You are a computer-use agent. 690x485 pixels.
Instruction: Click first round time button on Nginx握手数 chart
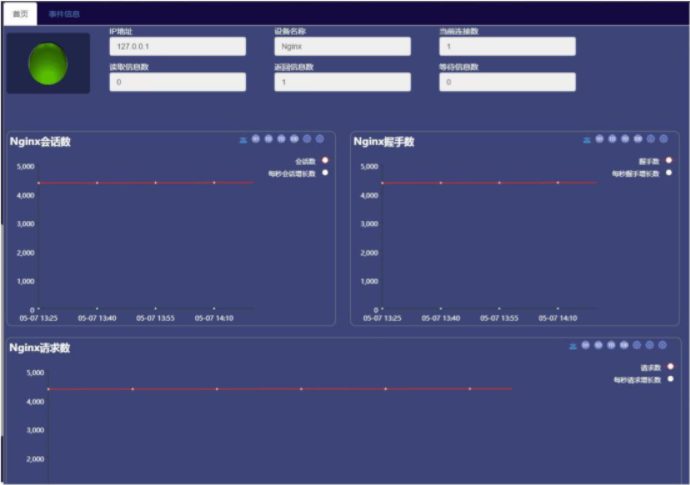(599, 139)
